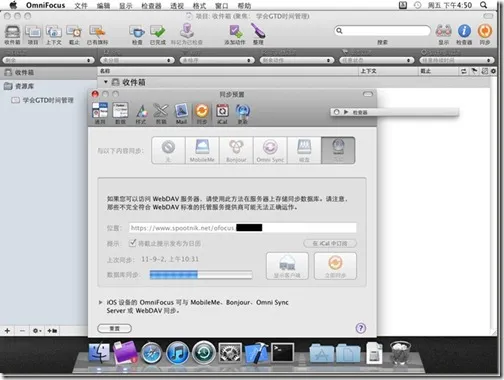Select Bonjour sync method

[x=236, y=150]
